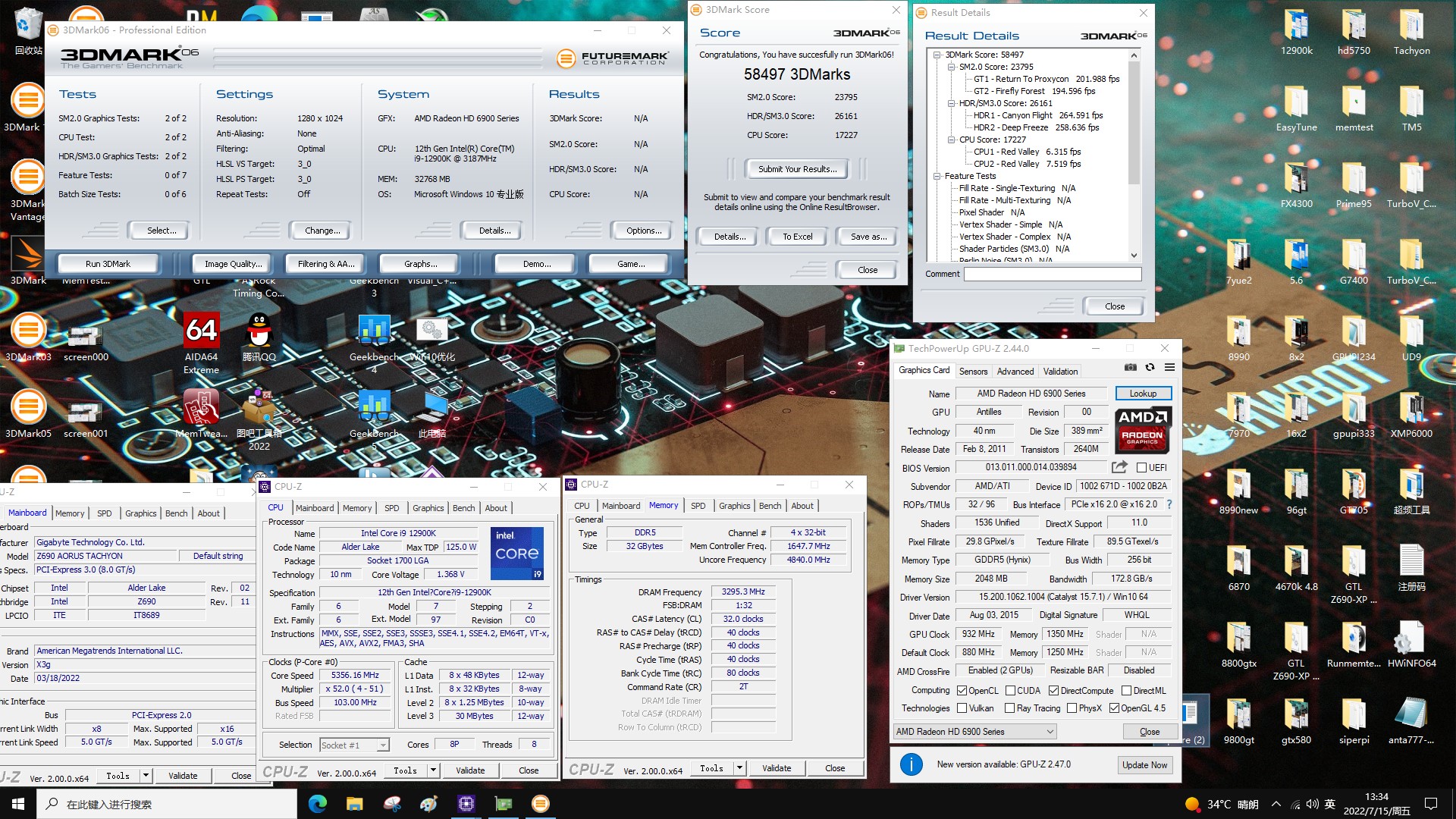Open File Explorer from the taskbar
1456x819 pixels.
tap(355, 803)
